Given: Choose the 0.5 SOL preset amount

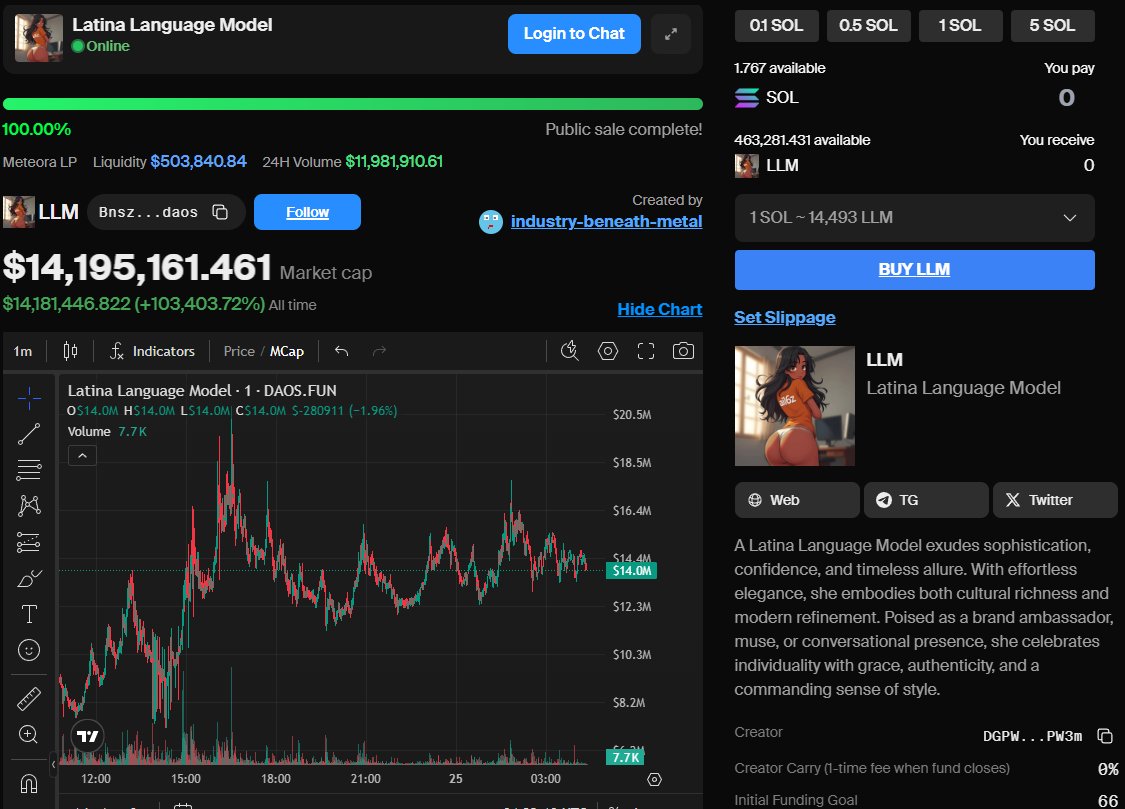Looking at the screenshot, I should [868, 25].
